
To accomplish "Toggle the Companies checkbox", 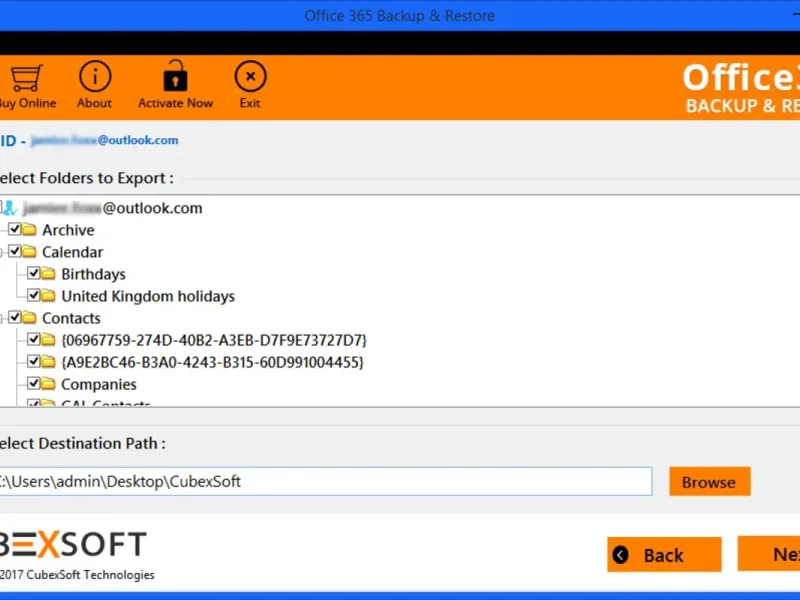I will (x=34, y=383).
